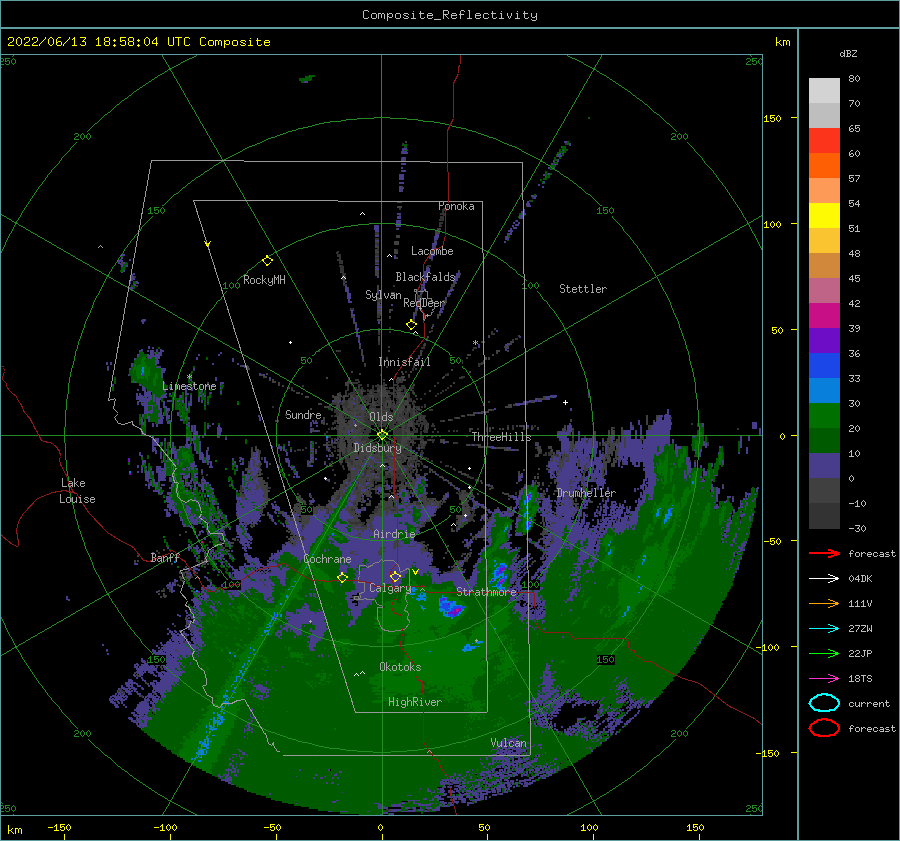Viewport: 900px width, 841px height.
Task: Pick the light blue 33 dBZ swatch
Action: tap(824, 390)
